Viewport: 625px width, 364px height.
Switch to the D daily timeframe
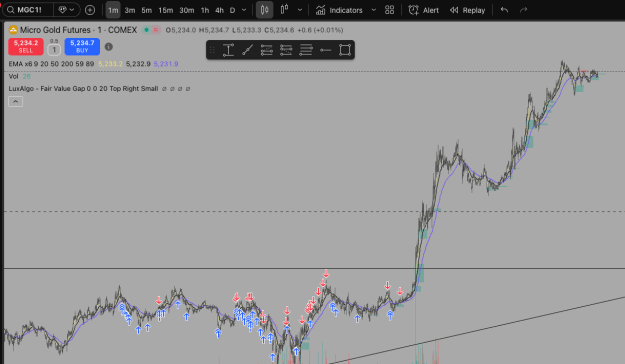[x=232, y=10]
